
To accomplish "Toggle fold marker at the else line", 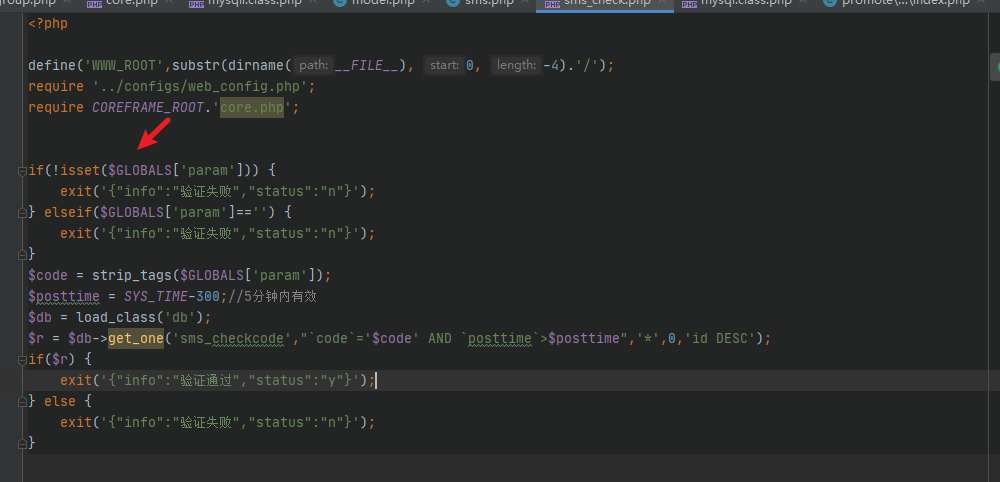I will (22, 402).
